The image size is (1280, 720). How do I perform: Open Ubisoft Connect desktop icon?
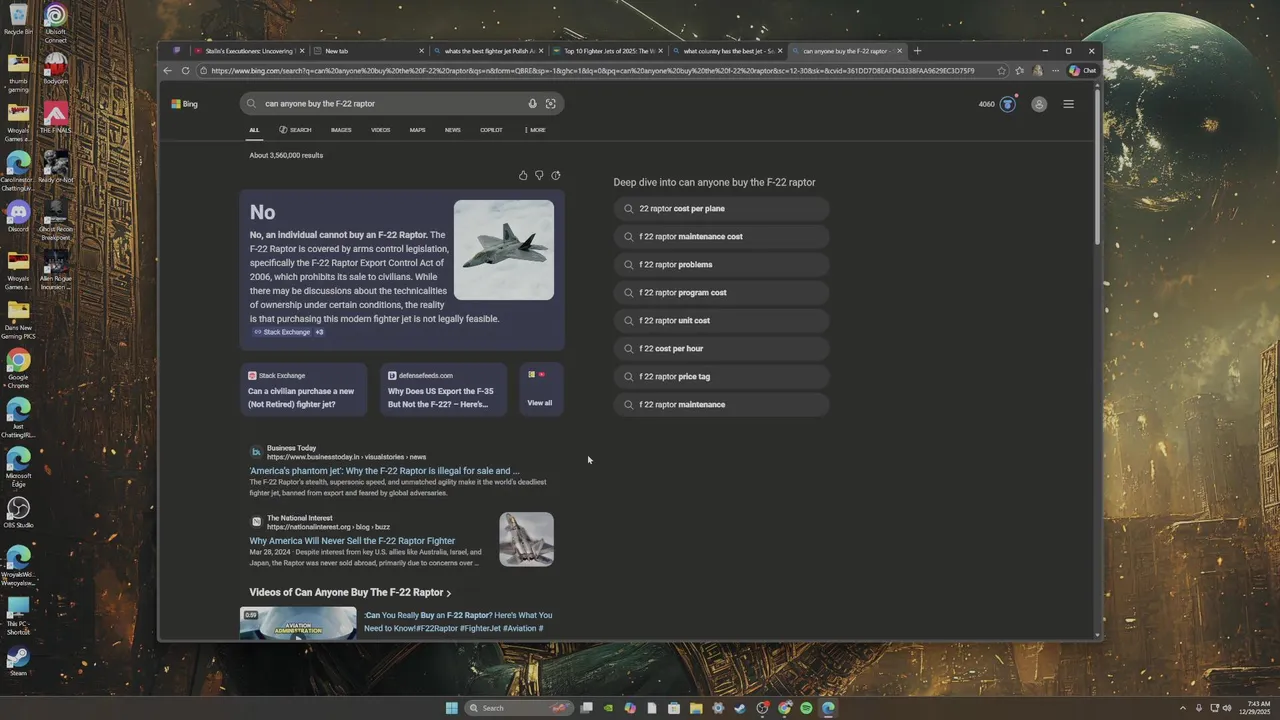point(55,21)
